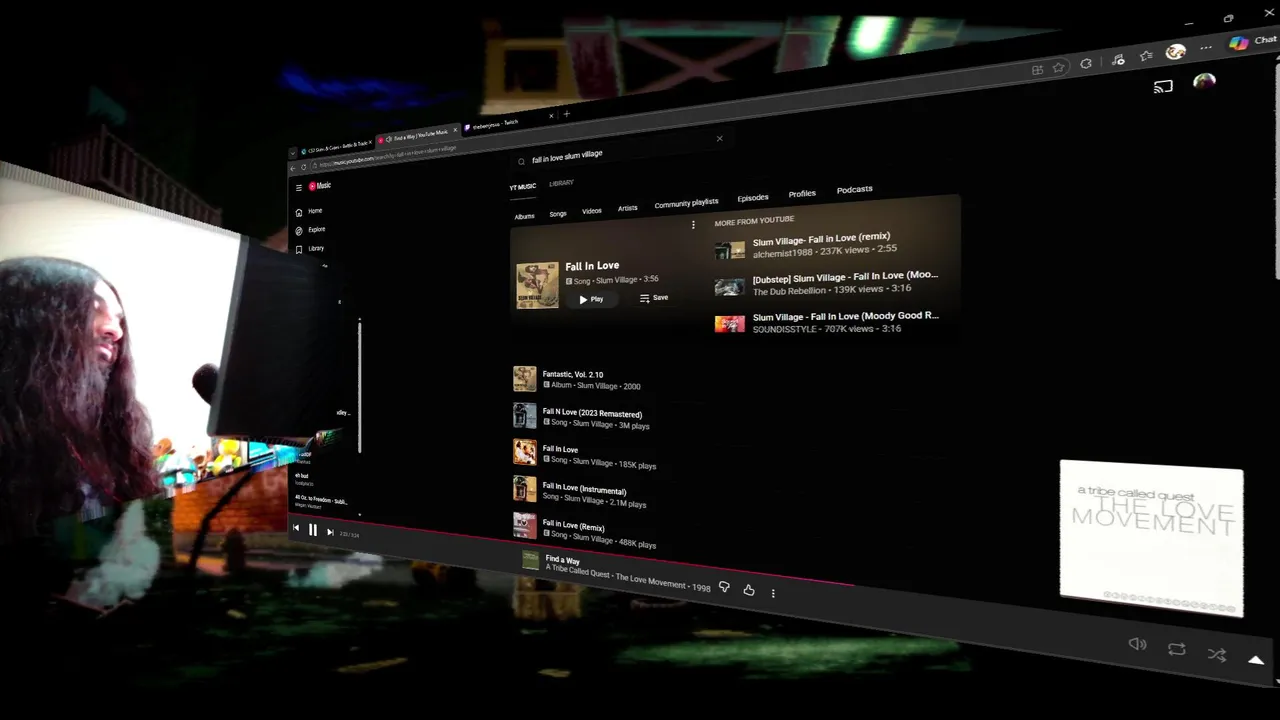Toggle the YouTube Music hamburger guide menu

coord(298,188)
